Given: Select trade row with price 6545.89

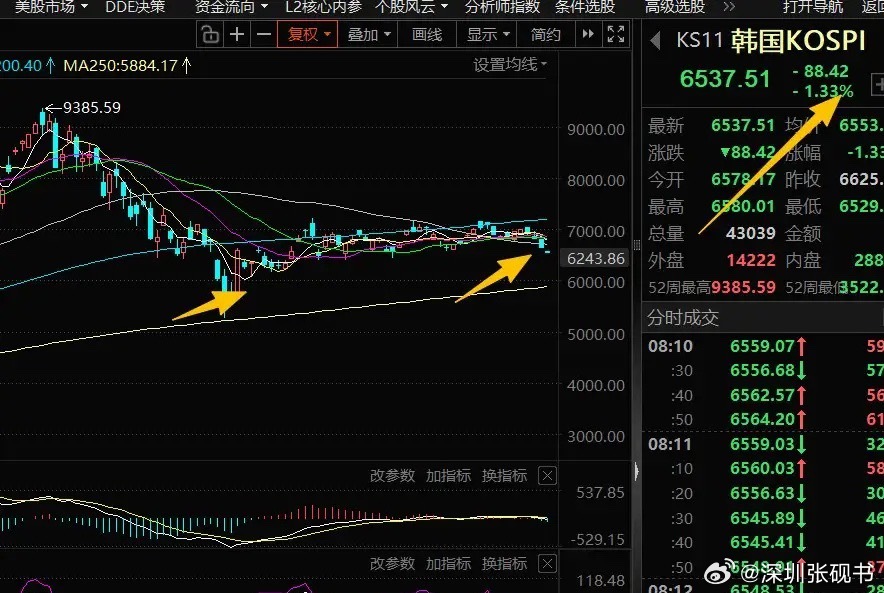Looking at the screenshot, I should tap(763, 518).
